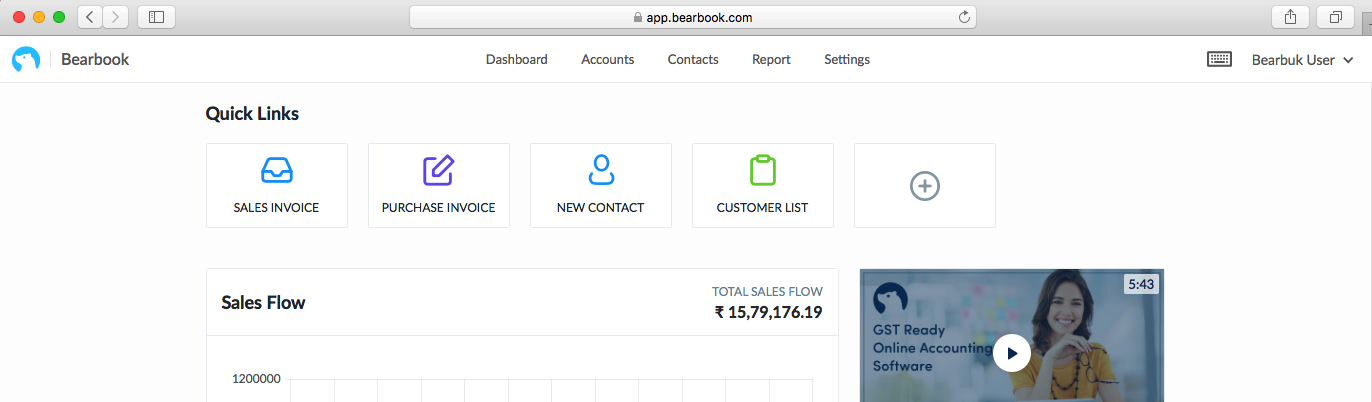
Task: Open the Safari share button
Action: point(1290,17)
